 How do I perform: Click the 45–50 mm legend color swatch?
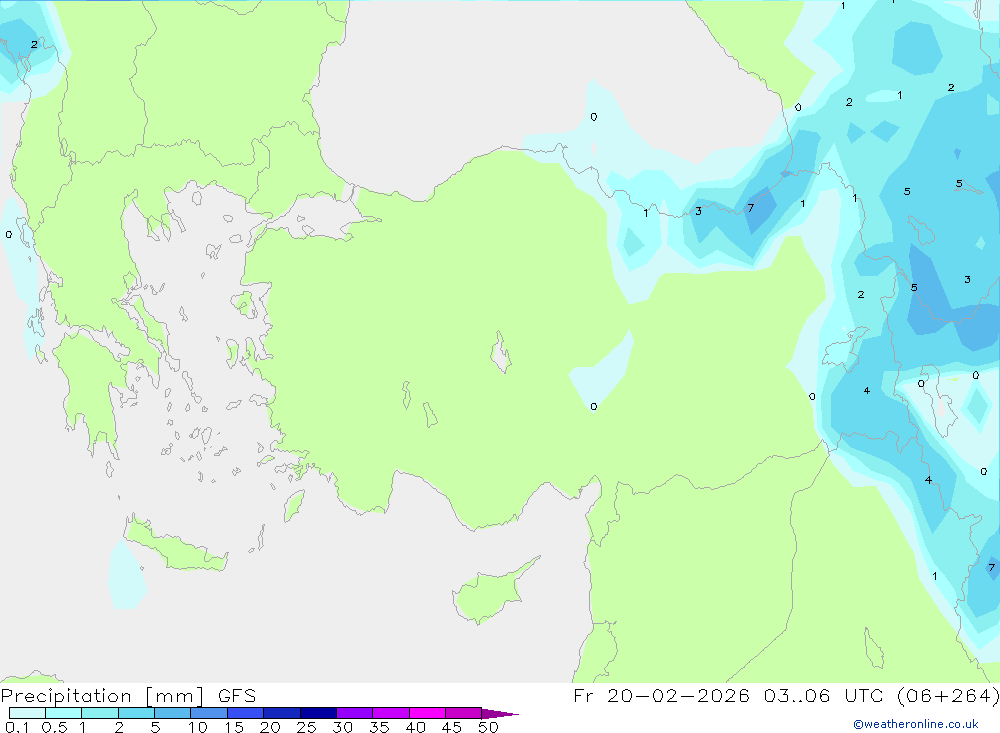(463, 713)
